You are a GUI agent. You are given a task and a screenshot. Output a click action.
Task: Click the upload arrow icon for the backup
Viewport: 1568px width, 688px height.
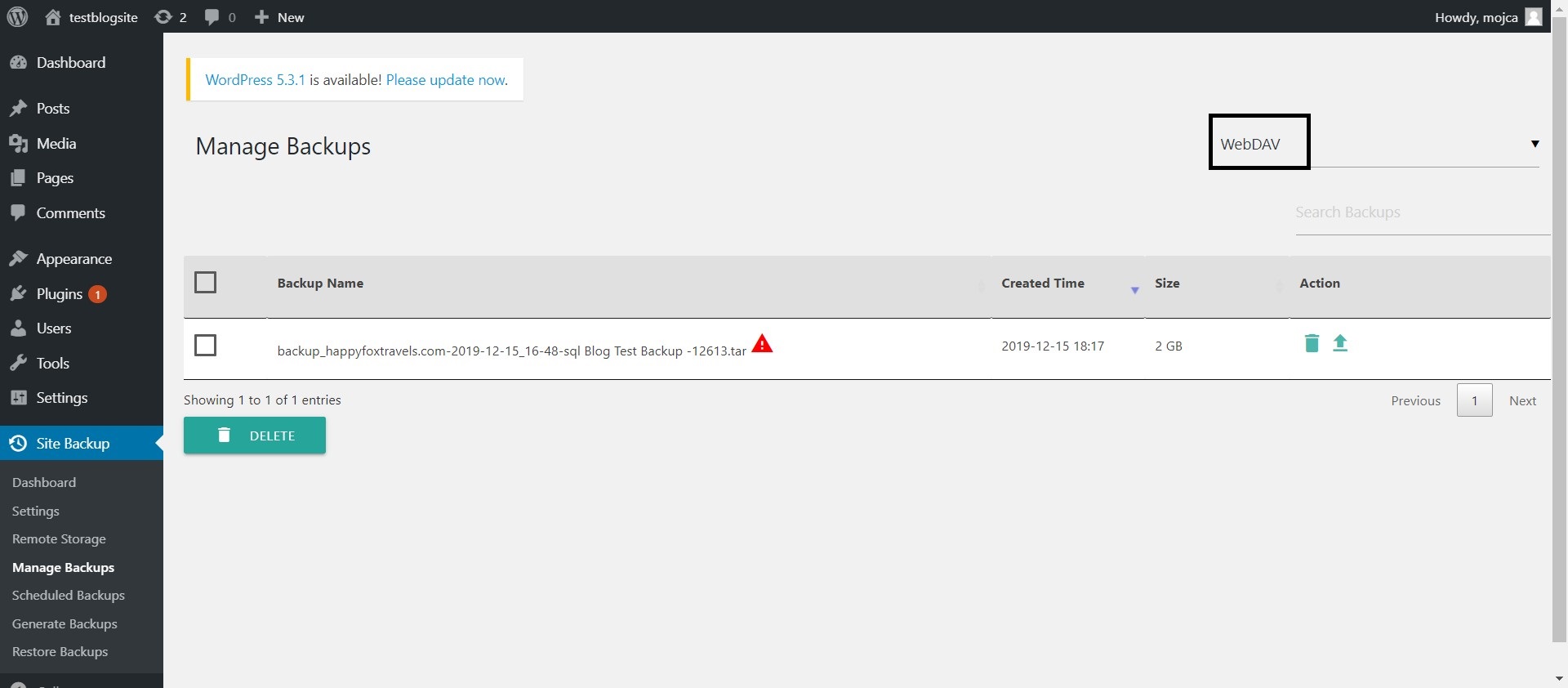pyautogui.click(x=1340, y=343)
